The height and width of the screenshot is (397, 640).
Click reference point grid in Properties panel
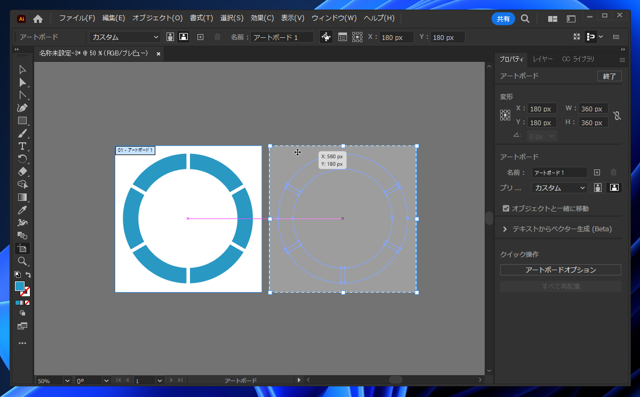coord(505,115)
